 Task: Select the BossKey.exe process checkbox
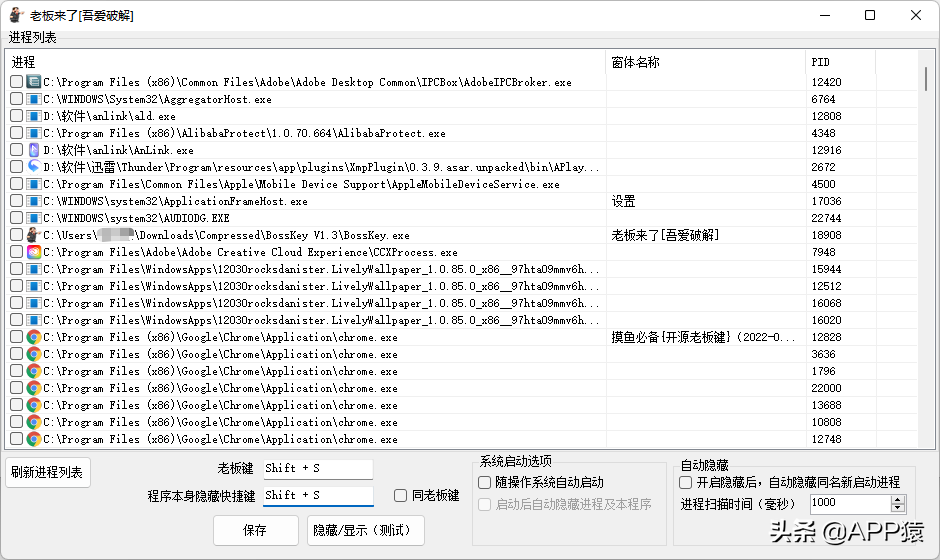tap(17, 235)
